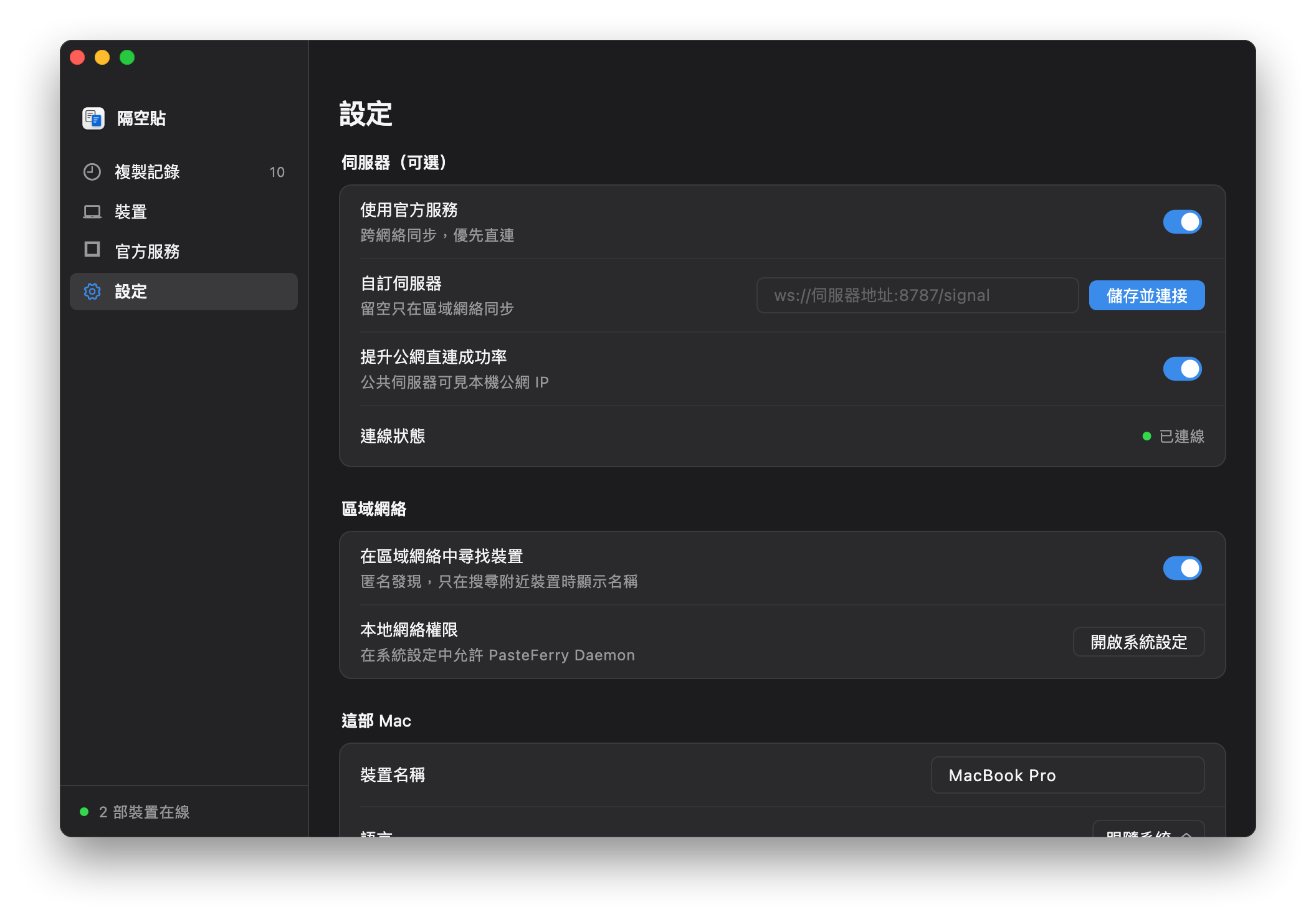Click the 跨網絡同步，優先直連 description
Image resolution: width=1316 pixels, height=917 pixels.
click(437, 235)
